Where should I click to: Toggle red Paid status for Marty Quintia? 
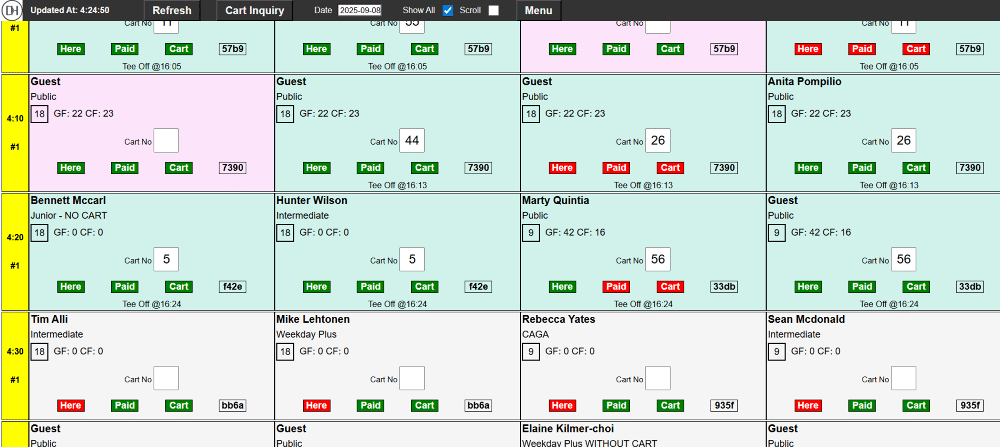(x=616, y=286)
